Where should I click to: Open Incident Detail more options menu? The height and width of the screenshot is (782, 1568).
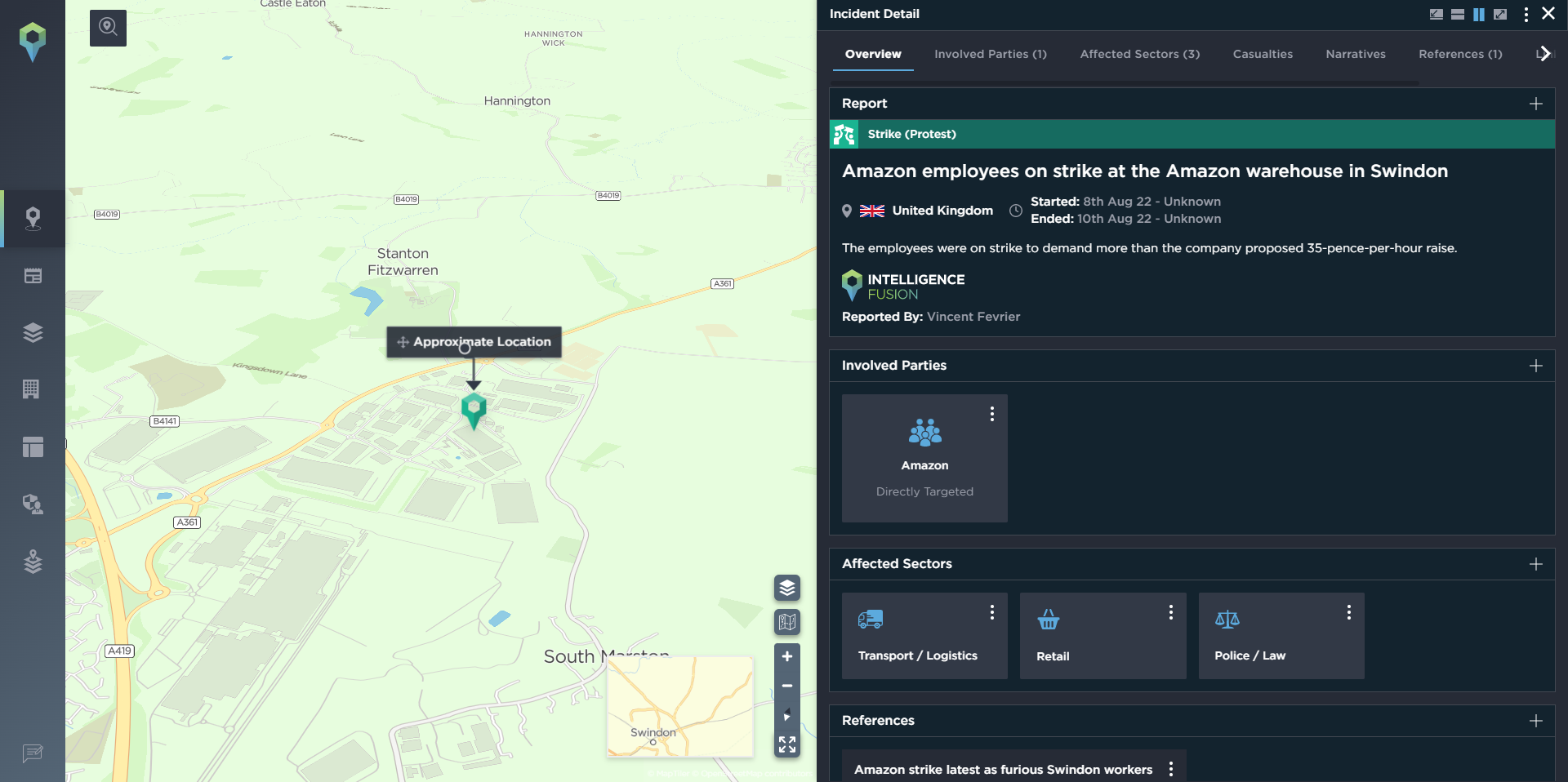coord(1526,14)
